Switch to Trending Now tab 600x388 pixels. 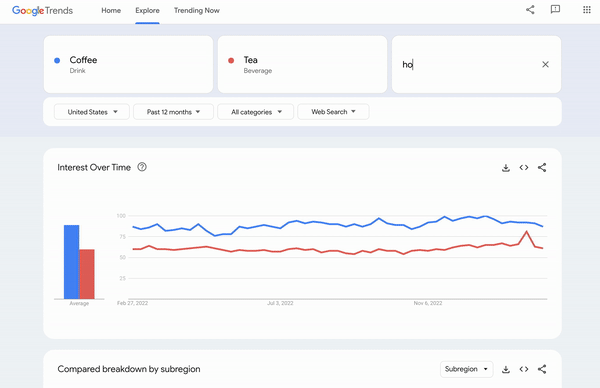click(197, 11)
